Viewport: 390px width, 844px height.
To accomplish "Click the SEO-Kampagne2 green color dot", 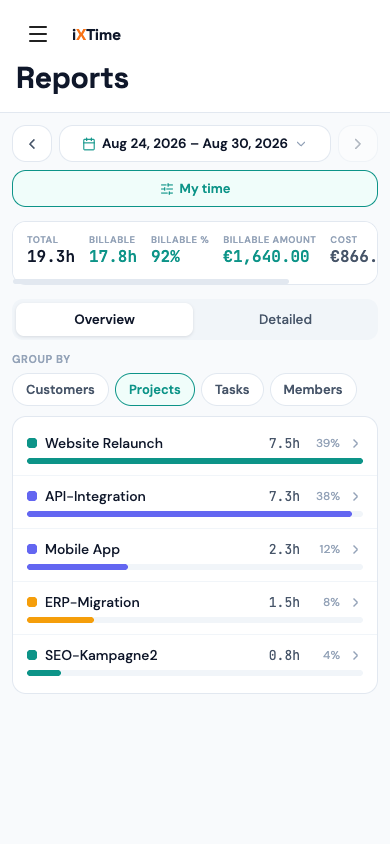I will pyautogui.click(x=32, y=655).
